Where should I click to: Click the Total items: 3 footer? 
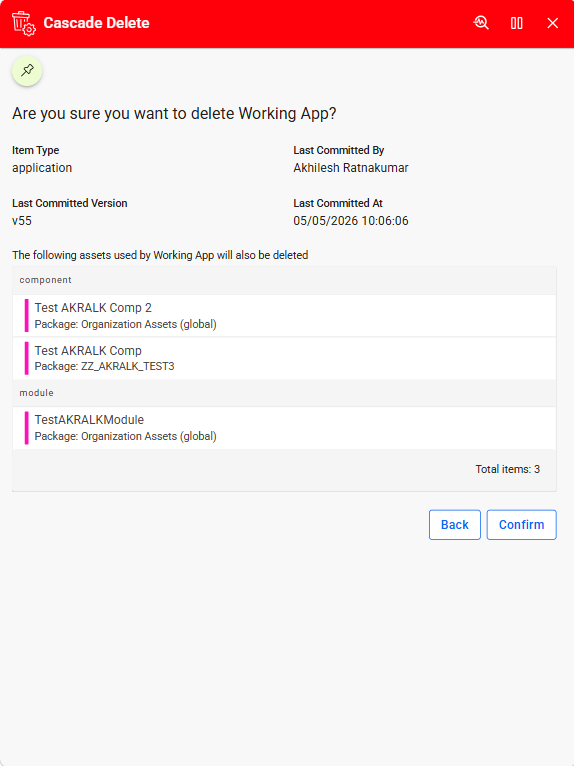coord(508,469)
